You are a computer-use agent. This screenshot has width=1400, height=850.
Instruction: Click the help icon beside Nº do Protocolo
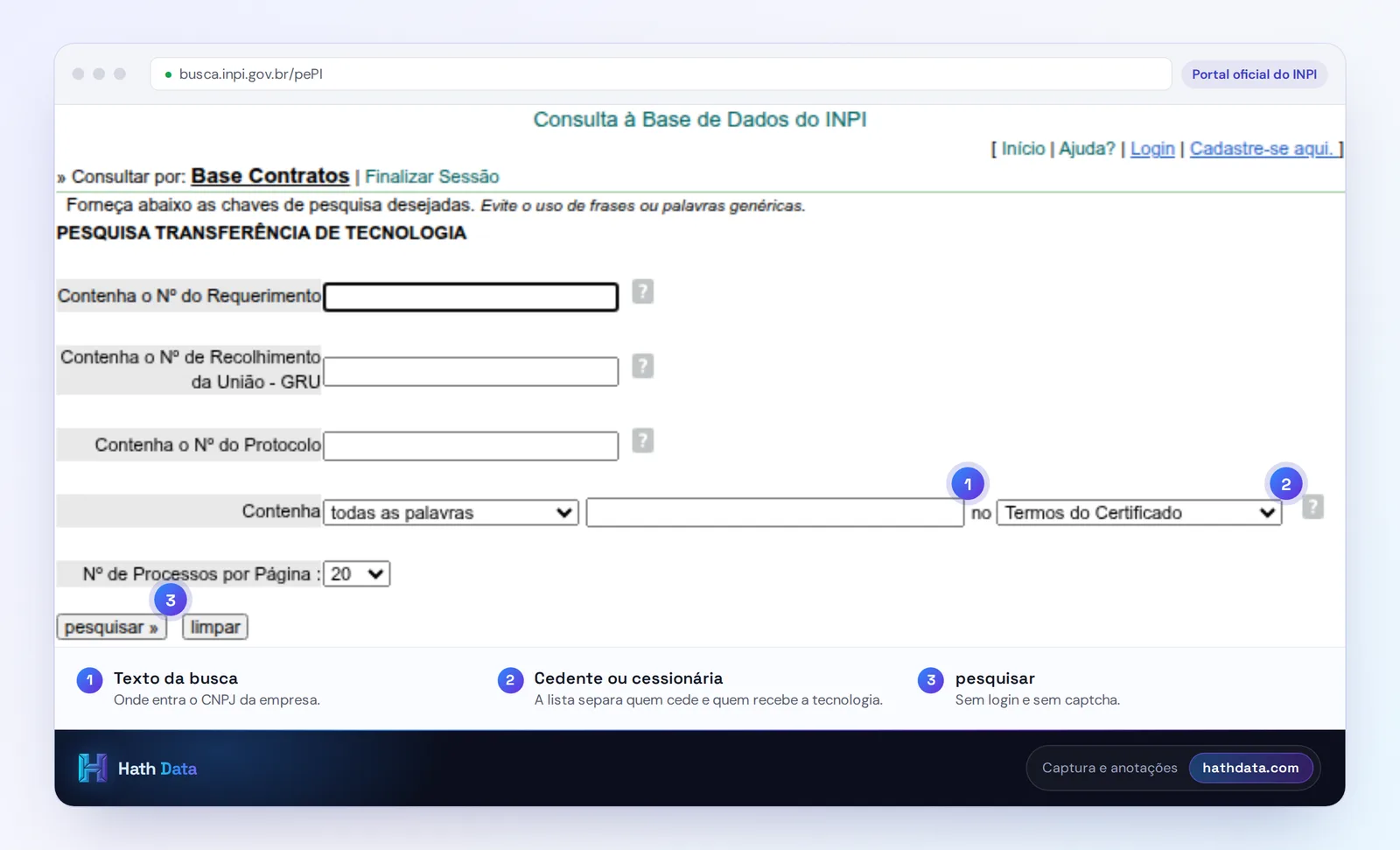point(642,440)
